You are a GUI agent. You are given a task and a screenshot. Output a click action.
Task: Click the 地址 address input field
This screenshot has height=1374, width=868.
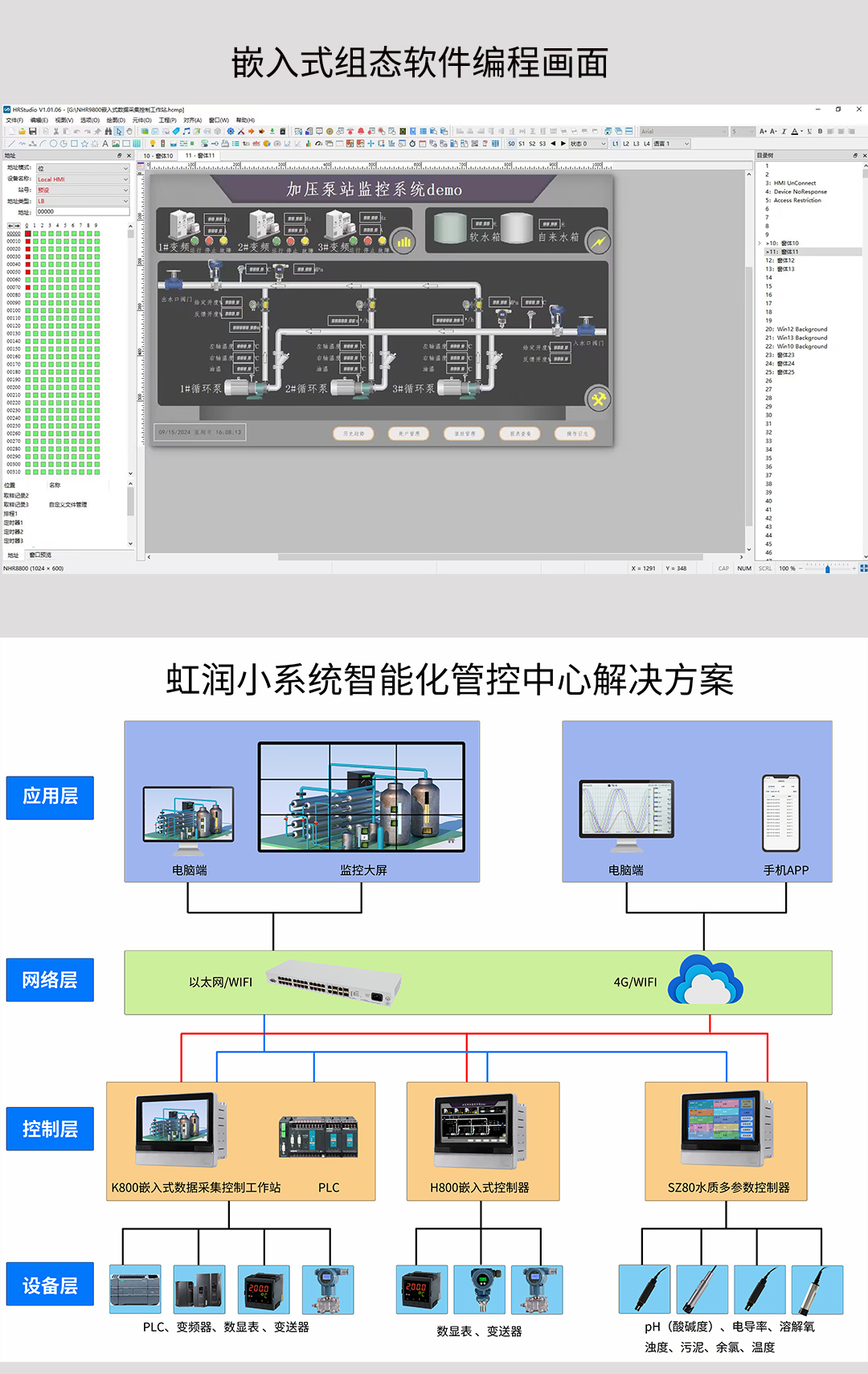[x=82, y=212]
